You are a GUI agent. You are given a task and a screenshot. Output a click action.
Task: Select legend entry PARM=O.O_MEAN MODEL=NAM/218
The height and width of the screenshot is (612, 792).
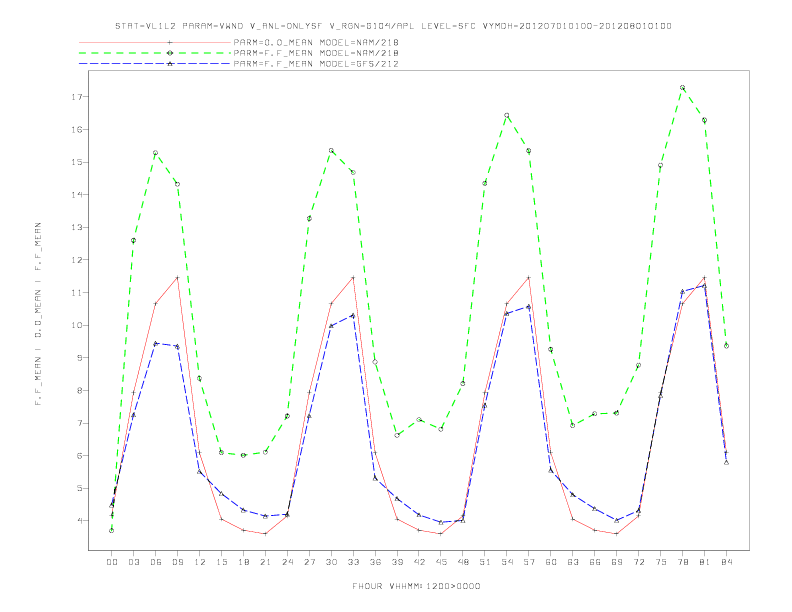[316, 42]
